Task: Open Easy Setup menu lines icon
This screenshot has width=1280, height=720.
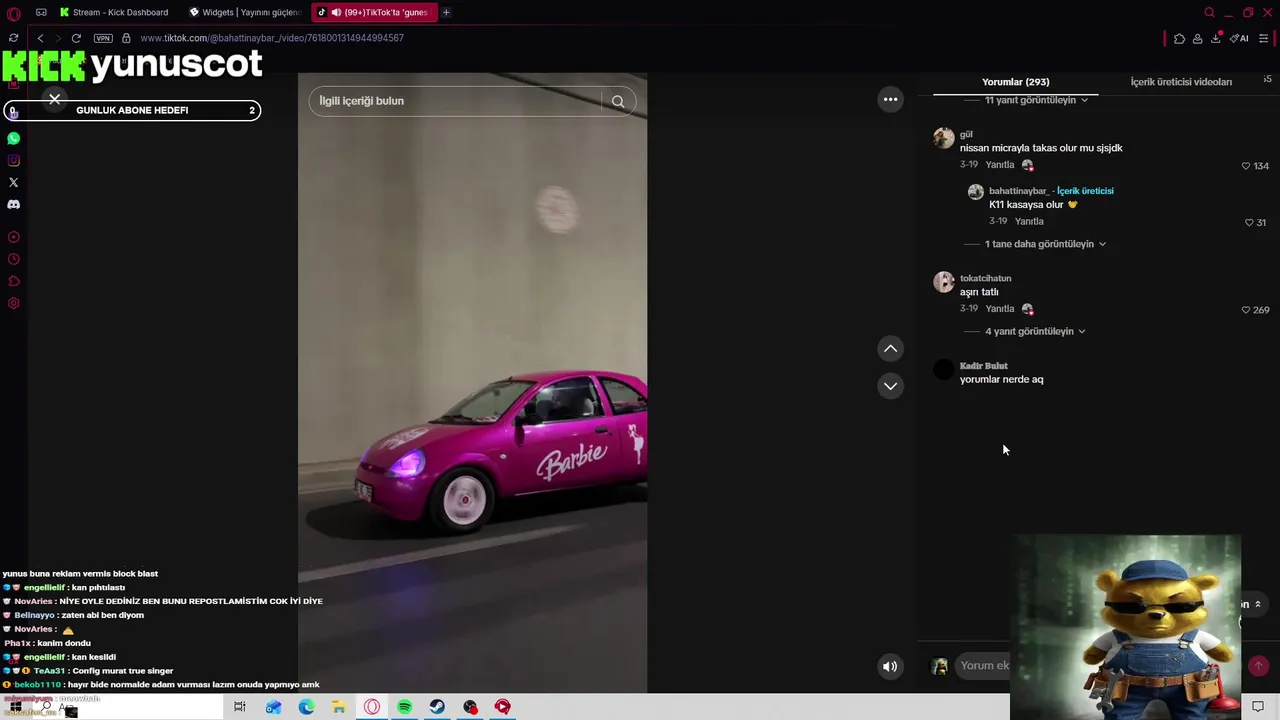Action: (1264, 38)
